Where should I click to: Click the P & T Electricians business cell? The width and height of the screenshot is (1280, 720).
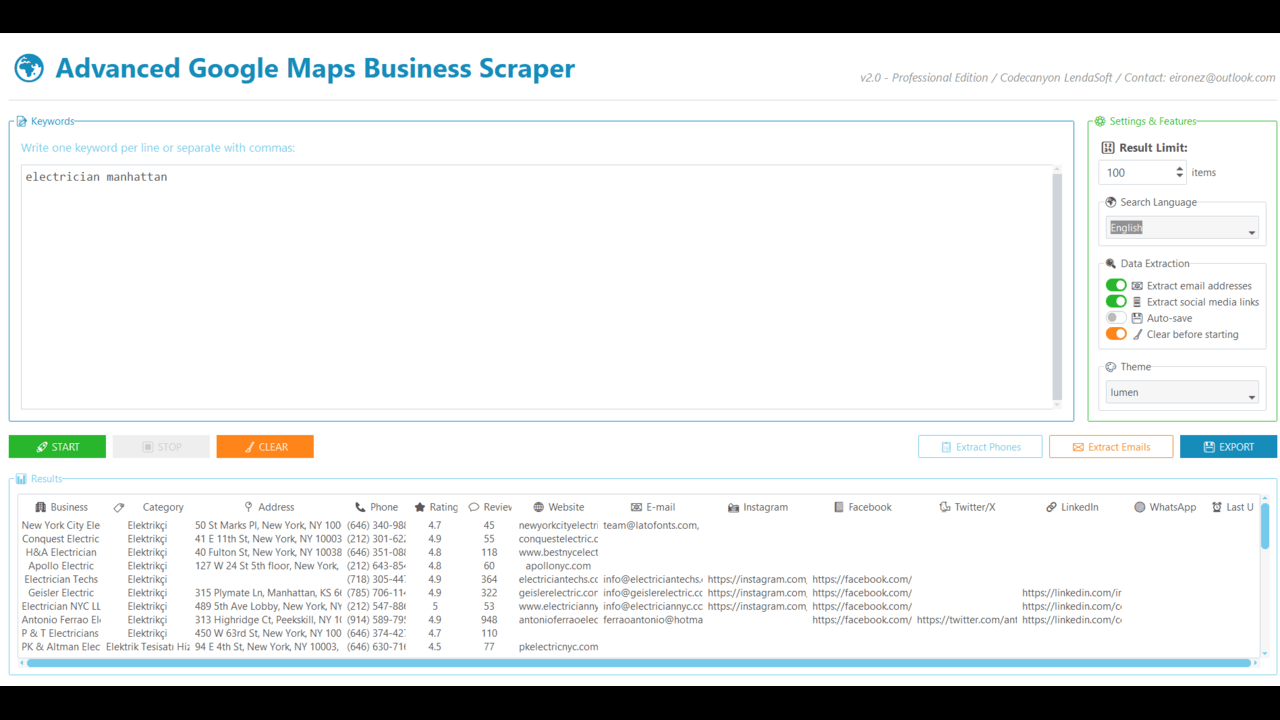point(61,633)
